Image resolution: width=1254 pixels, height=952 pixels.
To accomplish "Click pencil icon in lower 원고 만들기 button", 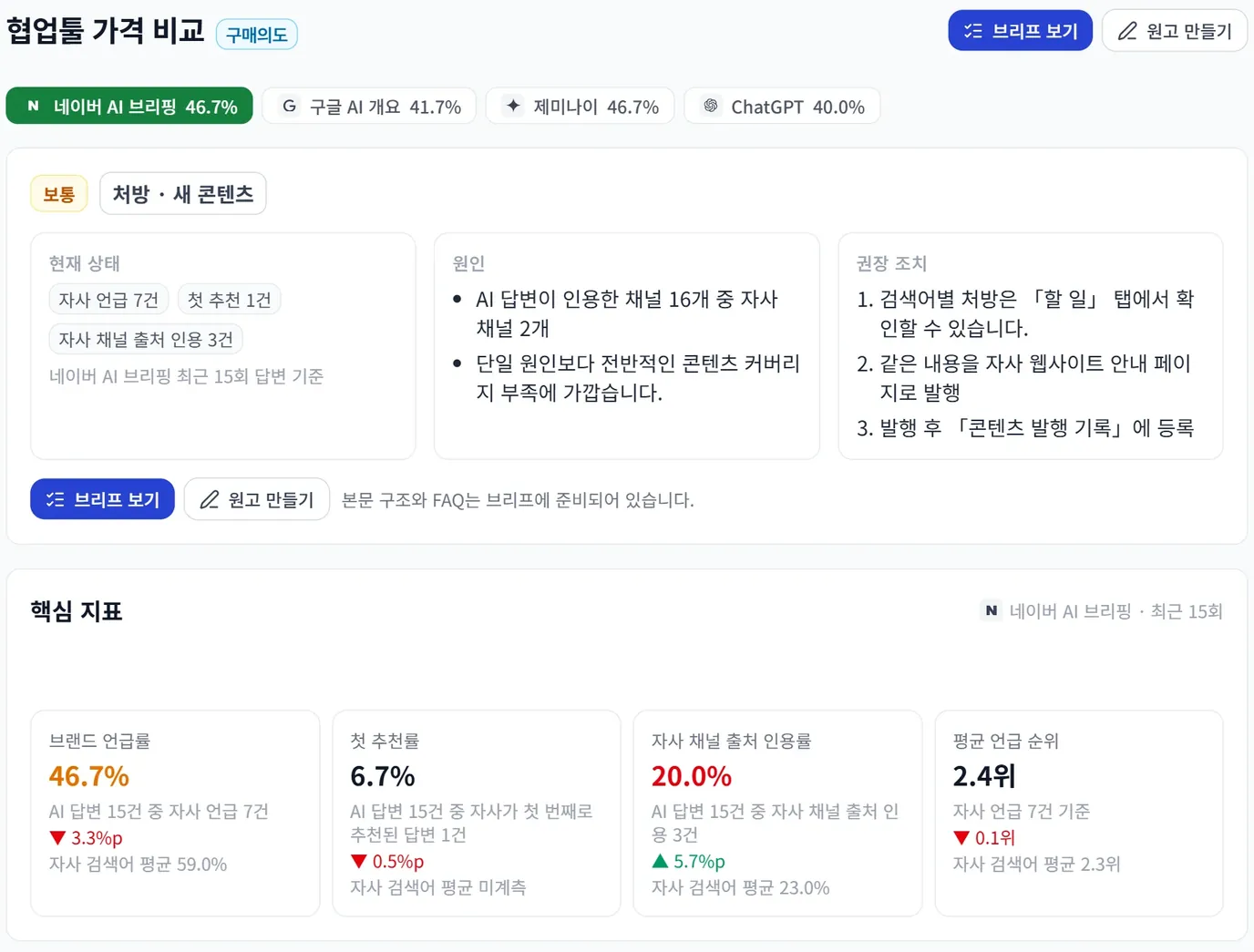I will [x=210, y=499].
